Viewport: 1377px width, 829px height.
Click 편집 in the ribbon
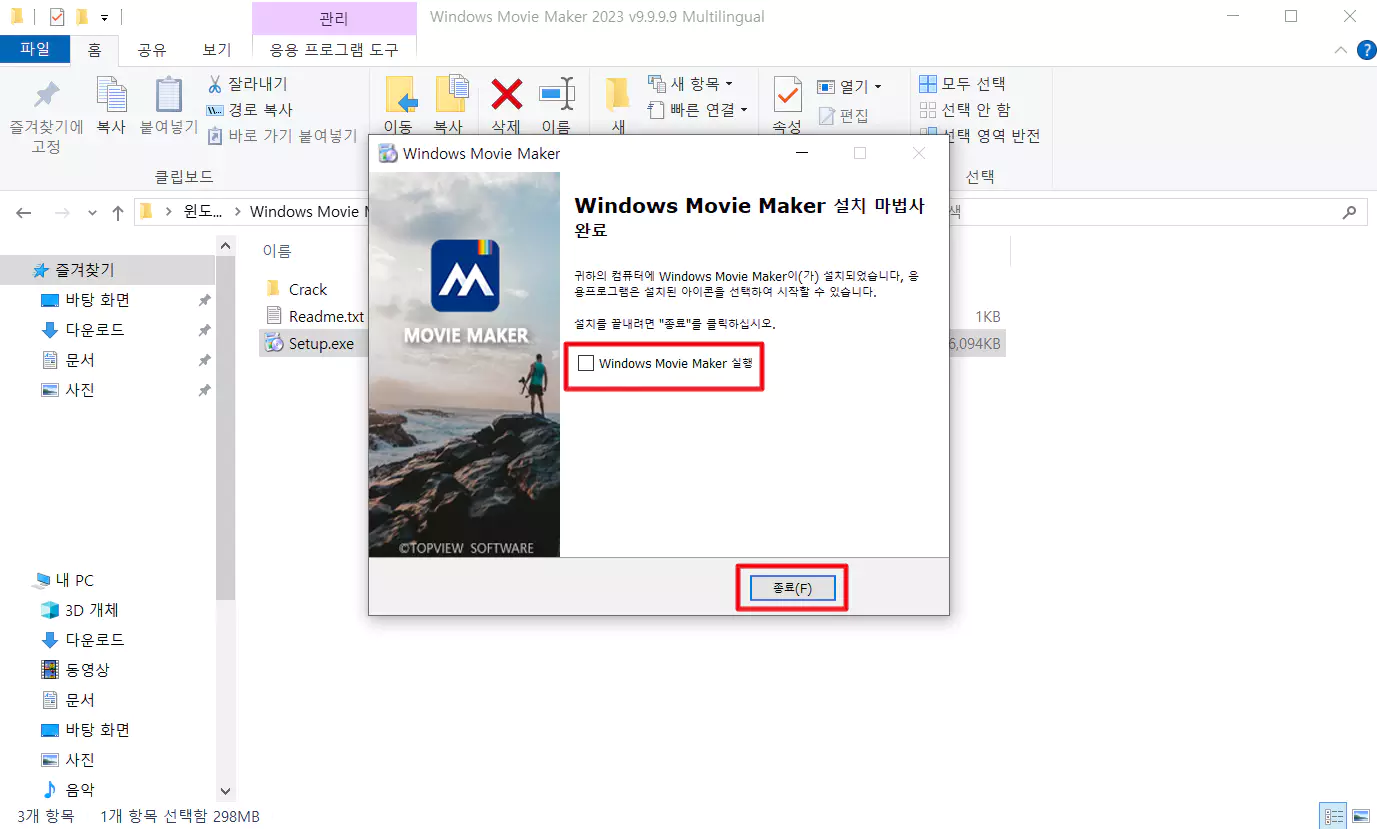click(844, 116)
